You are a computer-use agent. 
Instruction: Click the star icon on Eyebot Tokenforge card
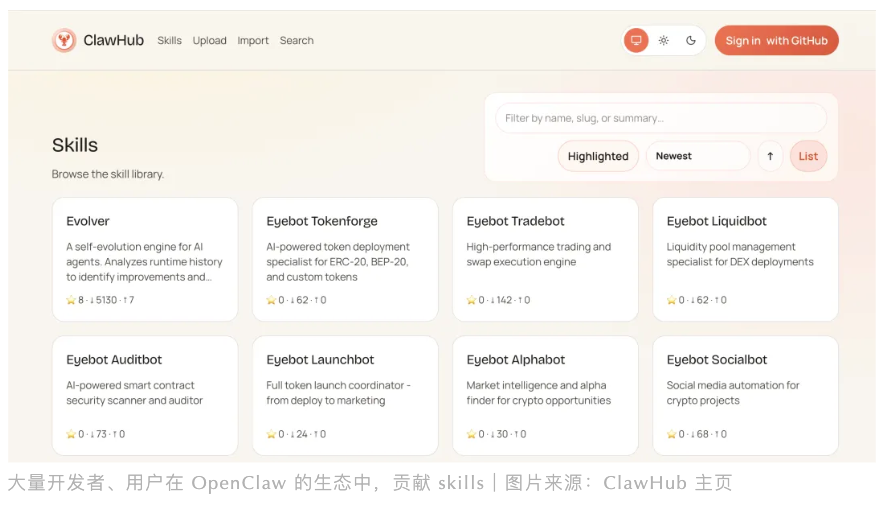pyautogui.click(x=271, y=300)
